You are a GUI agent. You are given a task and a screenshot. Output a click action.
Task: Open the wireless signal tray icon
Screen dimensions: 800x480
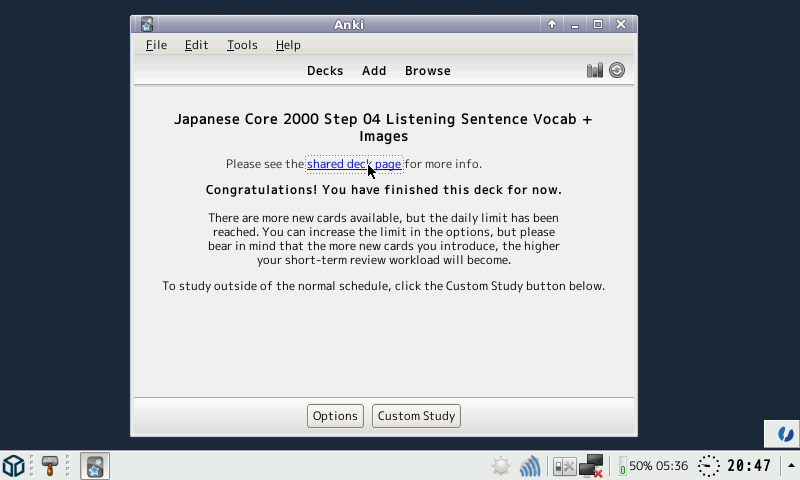click(530, 466)
